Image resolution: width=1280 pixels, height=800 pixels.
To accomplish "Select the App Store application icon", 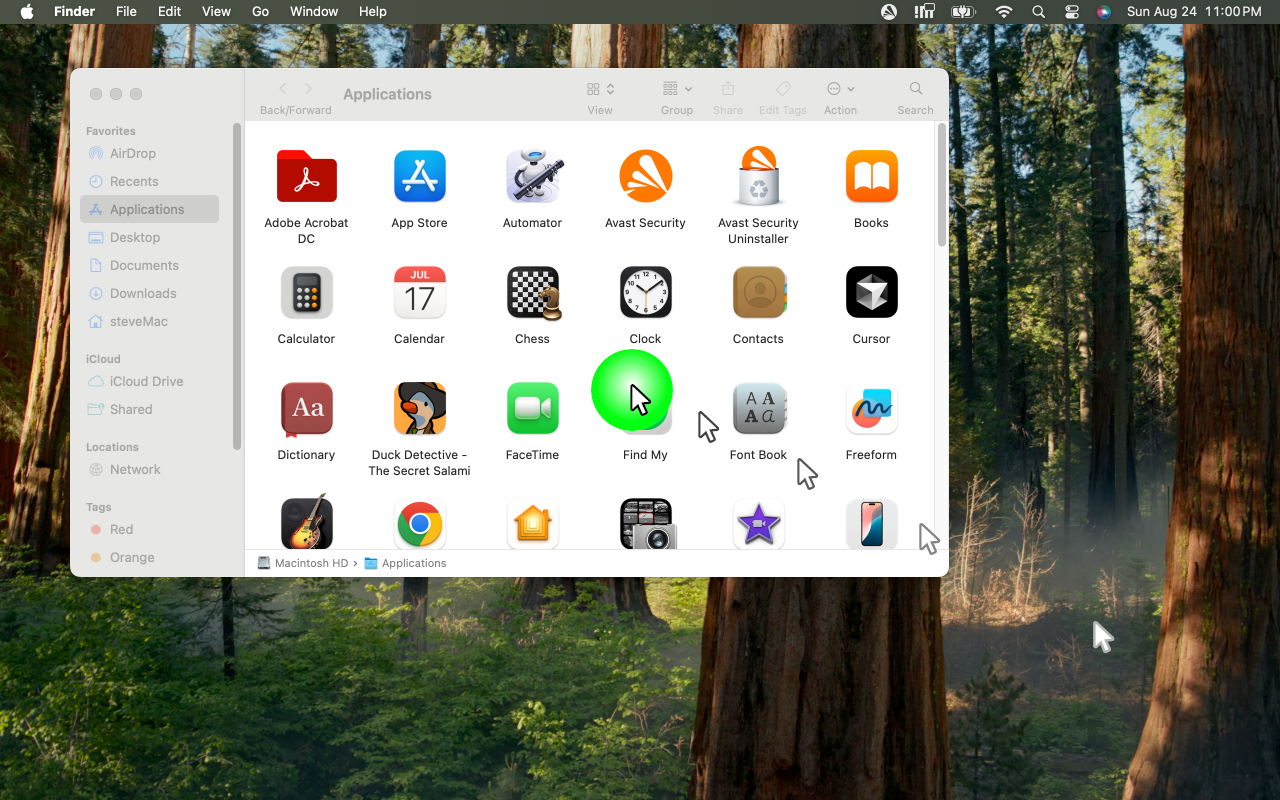I will point(419,176).
